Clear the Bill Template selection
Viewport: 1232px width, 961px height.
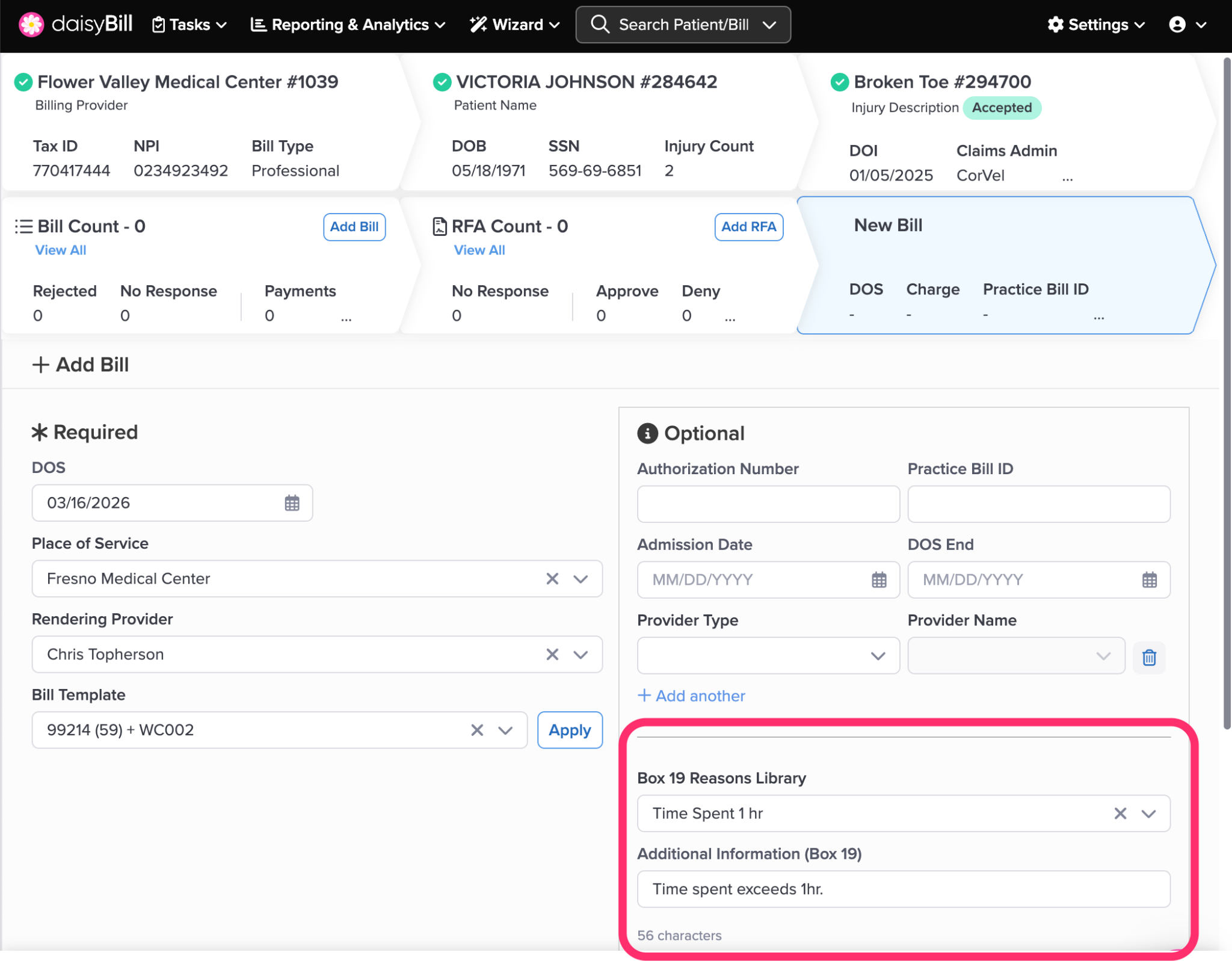point(477,730)
